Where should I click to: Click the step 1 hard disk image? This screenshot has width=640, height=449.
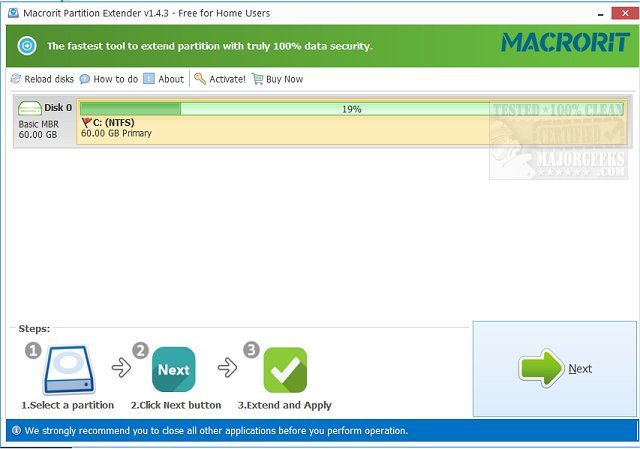point(69,370)
